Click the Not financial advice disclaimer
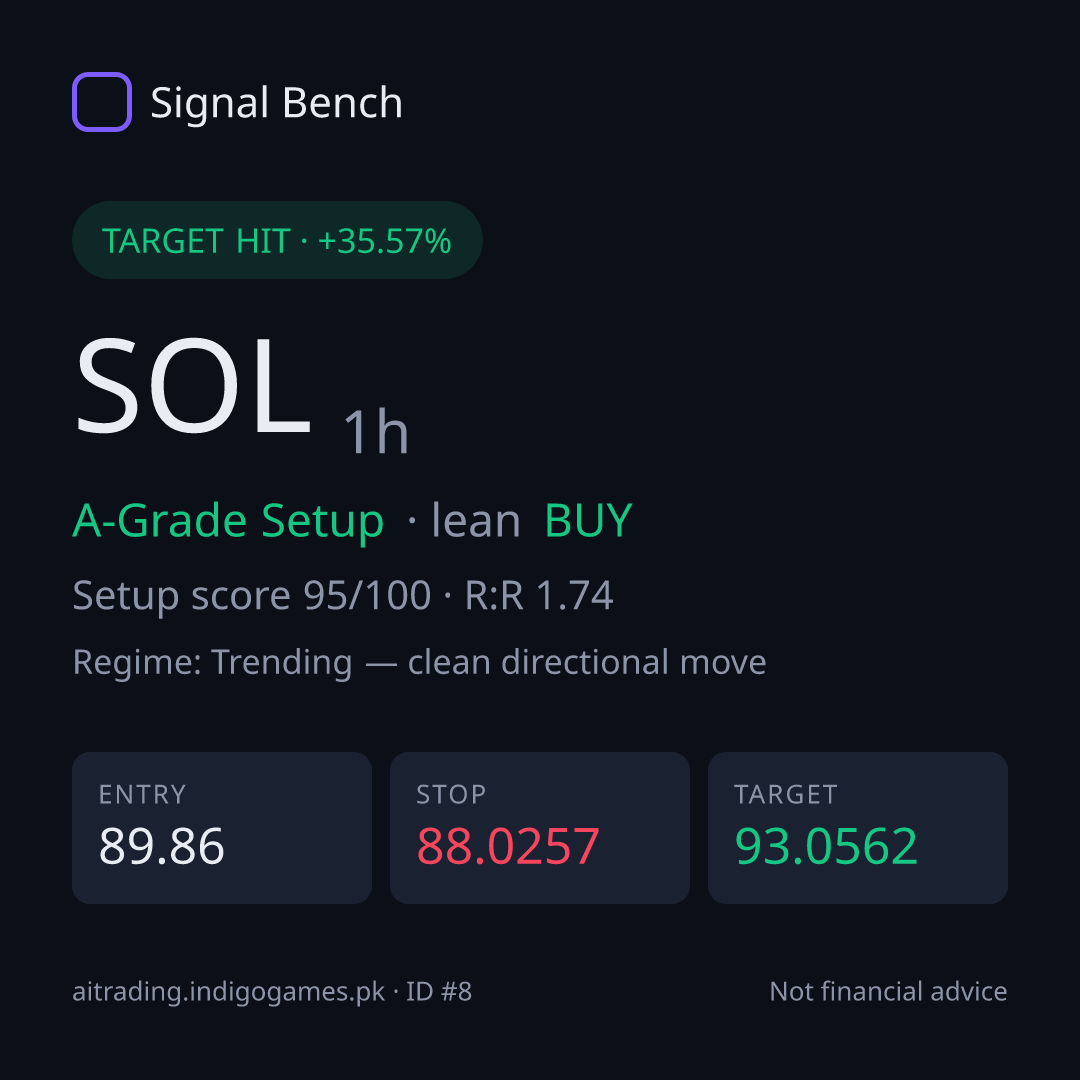The height and width of the screenshot is (1080, 1080). pos(889,992)
